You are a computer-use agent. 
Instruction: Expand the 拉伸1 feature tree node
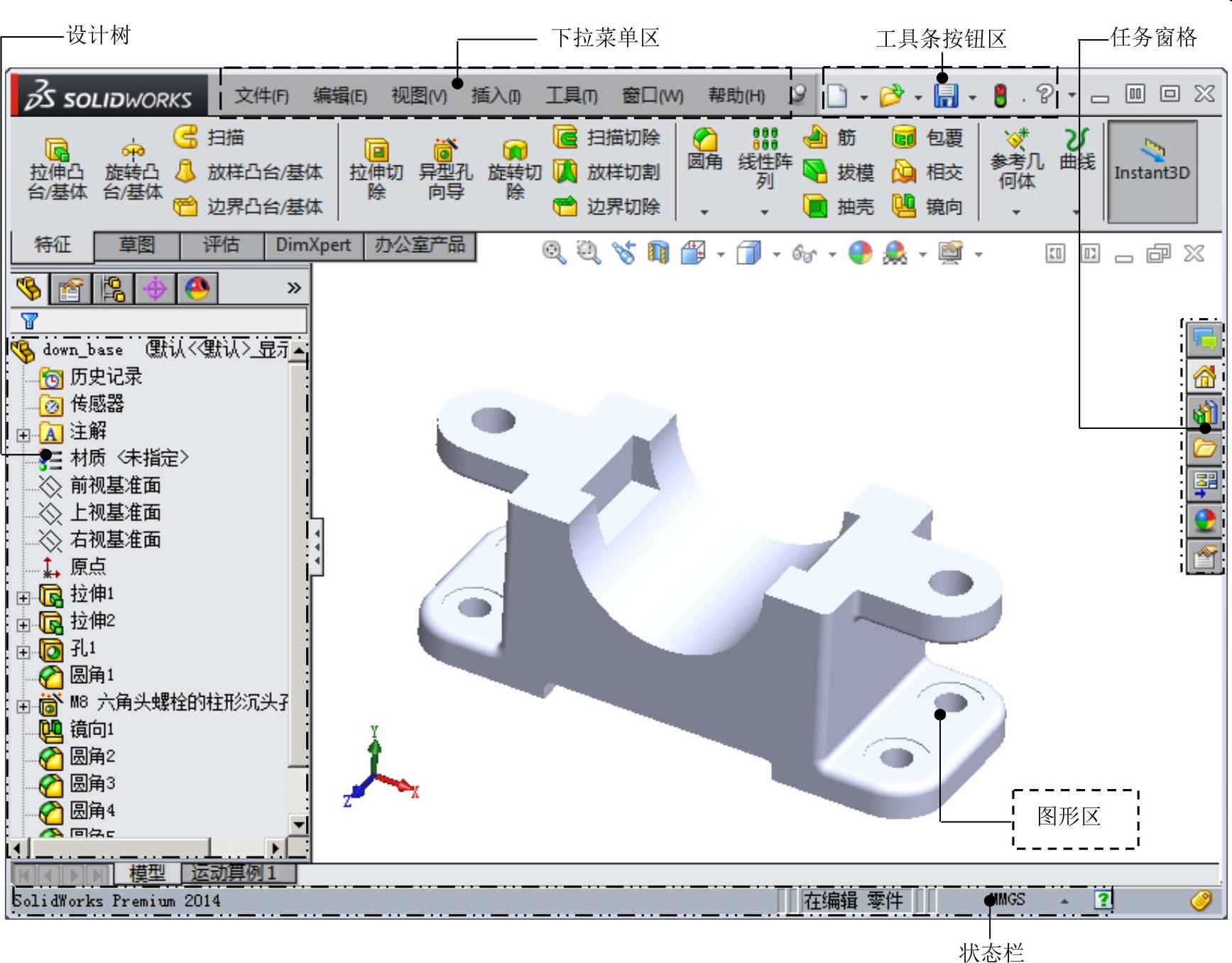tap(23, 598)
